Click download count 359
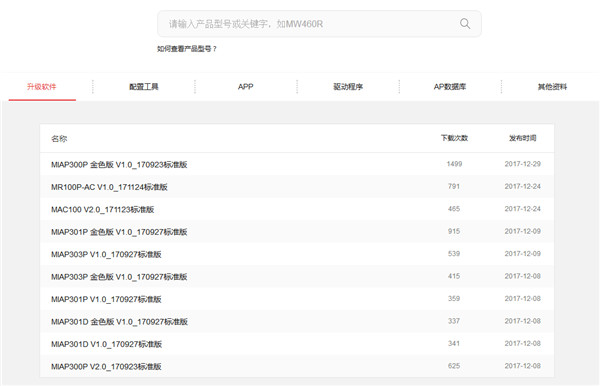The width and height of the screenshot is (600, 386). 454,299
